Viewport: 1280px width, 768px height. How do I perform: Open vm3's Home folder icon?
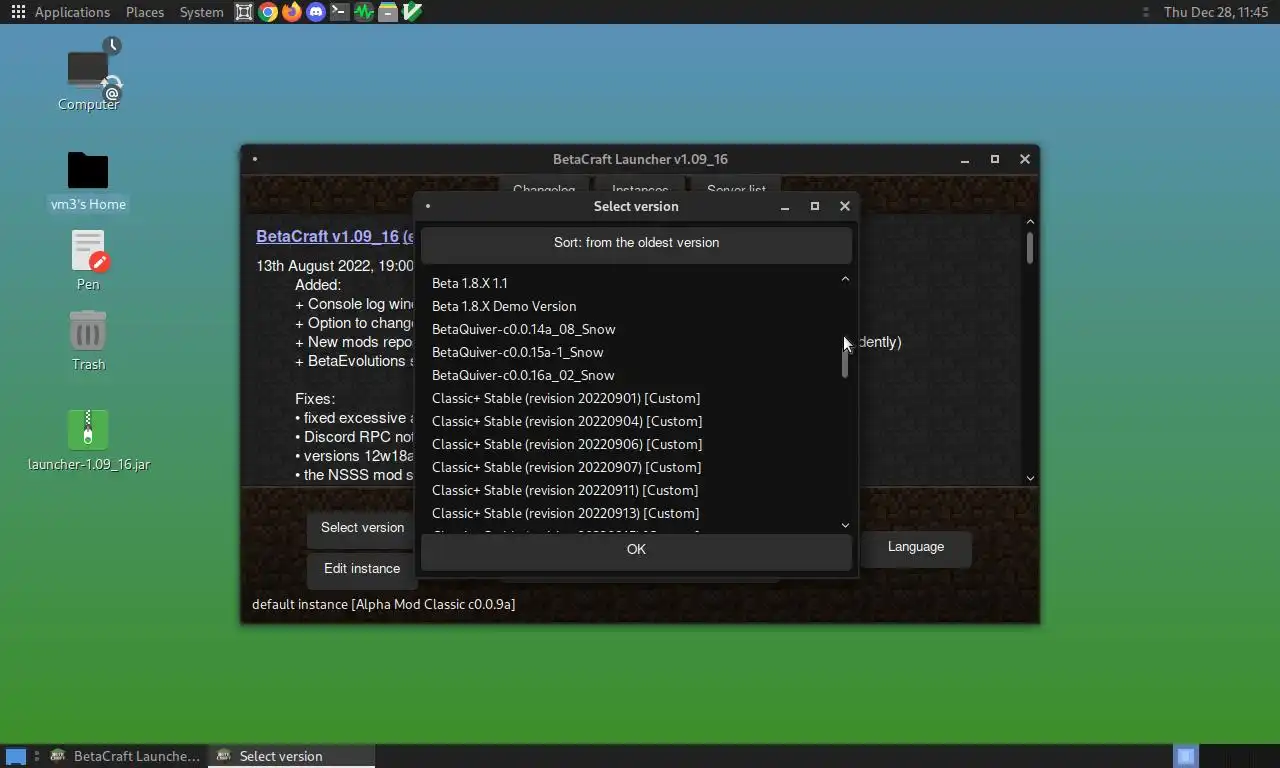(88, 171)
